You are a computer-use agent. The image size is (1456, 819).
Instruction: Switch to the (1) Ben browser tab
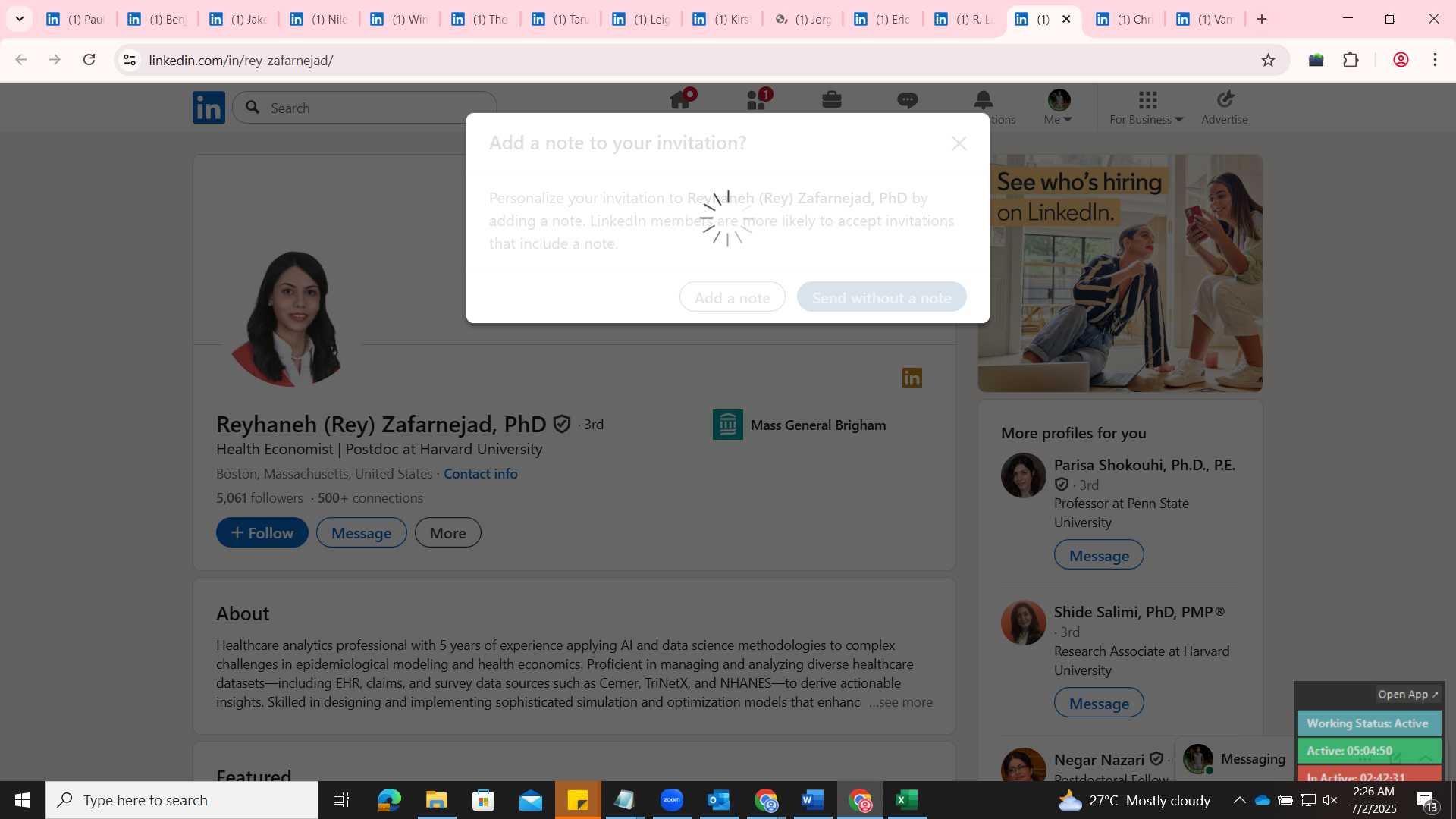pyautogui.click(x=158, y=19)
